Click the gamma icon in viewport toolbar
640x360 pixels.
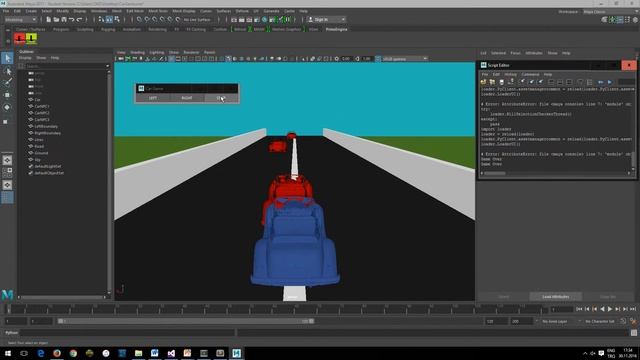(x=358, y=59)
